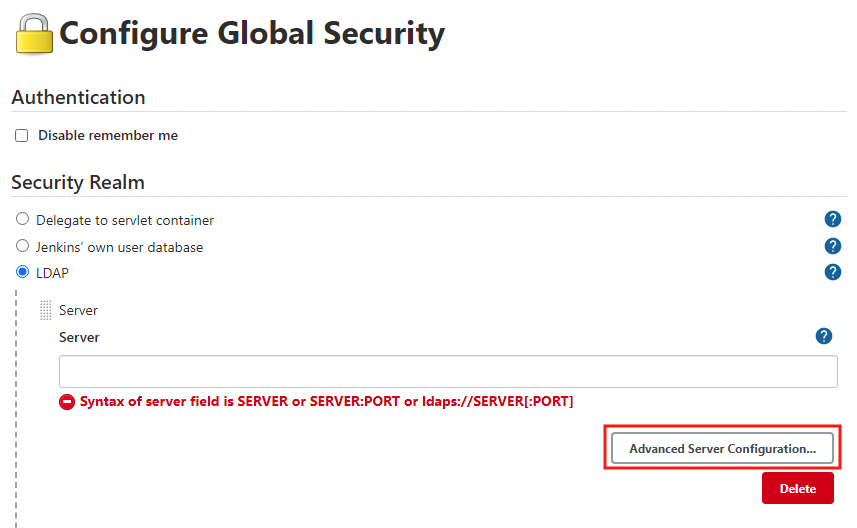857x528 pixels.
Task: Click the Authentication section heading
Action: (78, 97)
